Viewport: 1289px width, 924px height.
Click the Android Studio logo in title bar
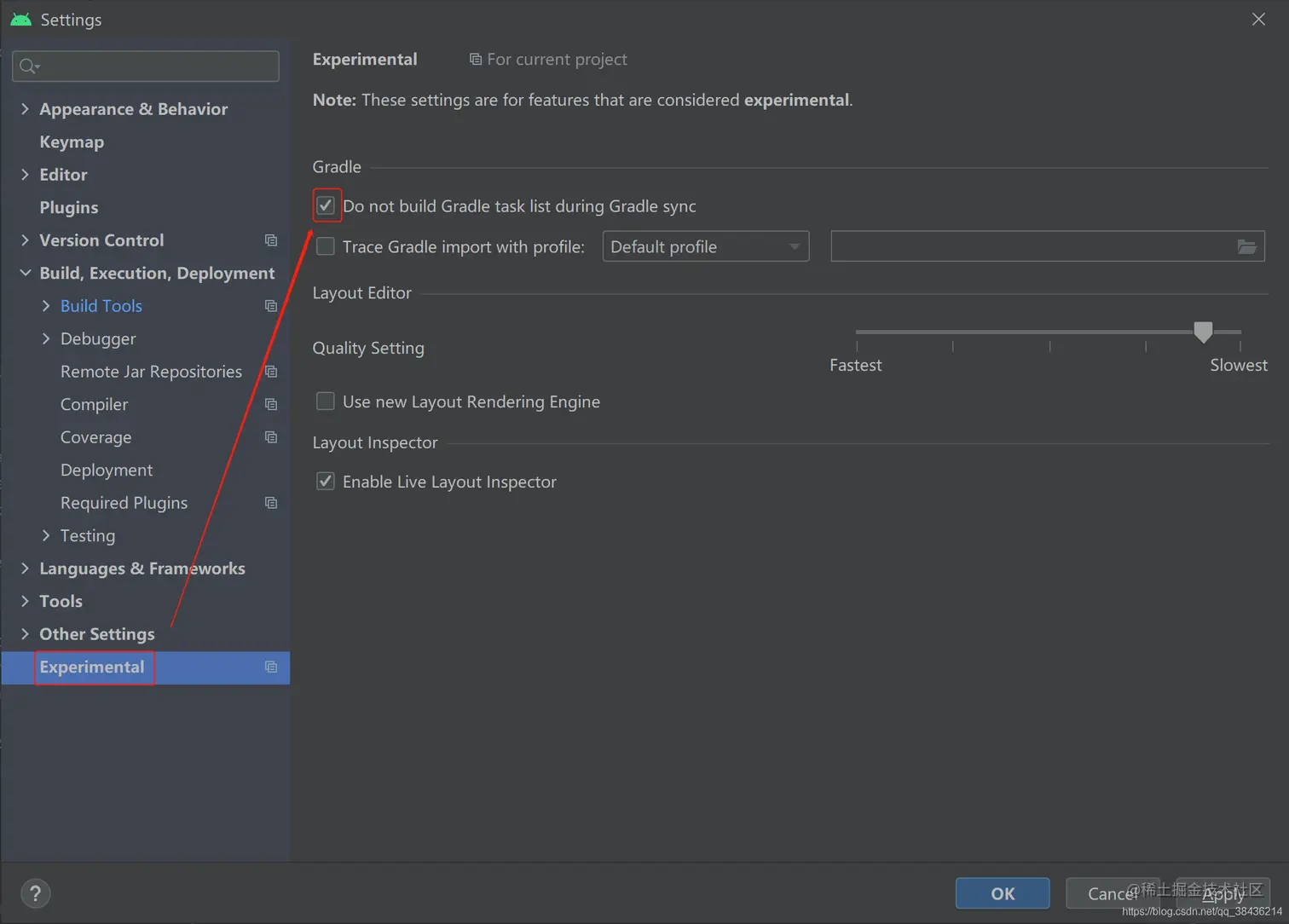[20, 19]
